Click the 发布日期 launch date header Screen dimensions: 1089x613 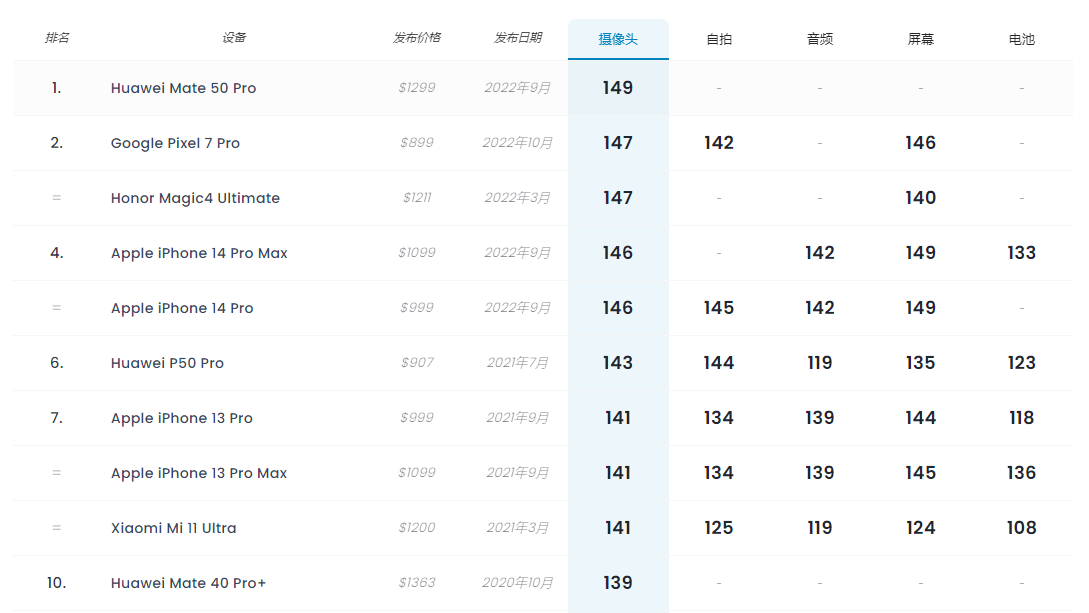click(517, 37)
